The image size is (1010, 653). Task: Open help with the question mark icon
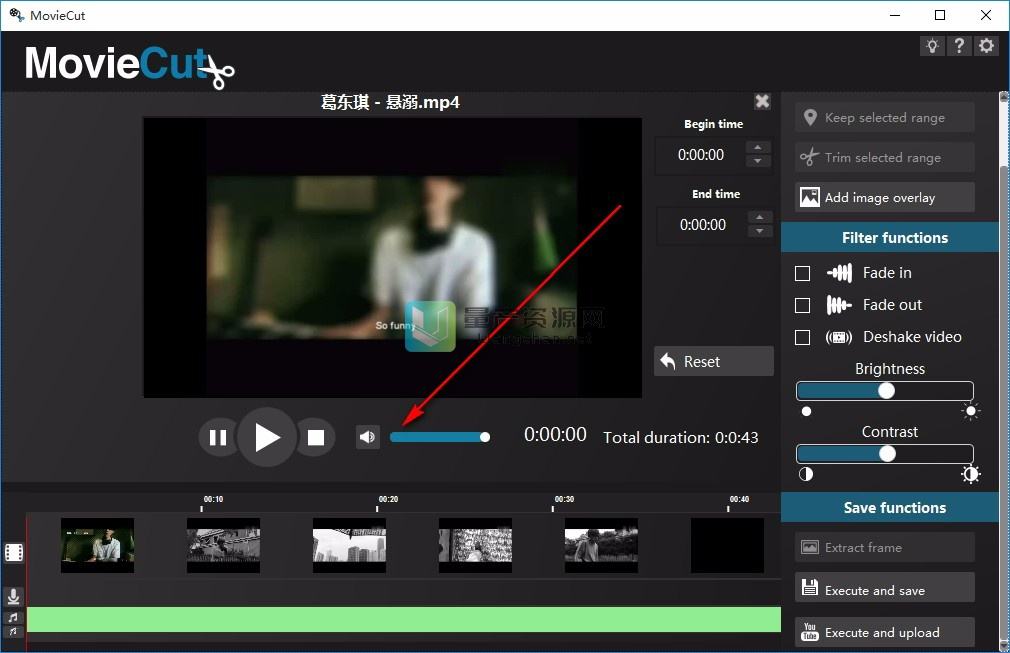point(959,46)
